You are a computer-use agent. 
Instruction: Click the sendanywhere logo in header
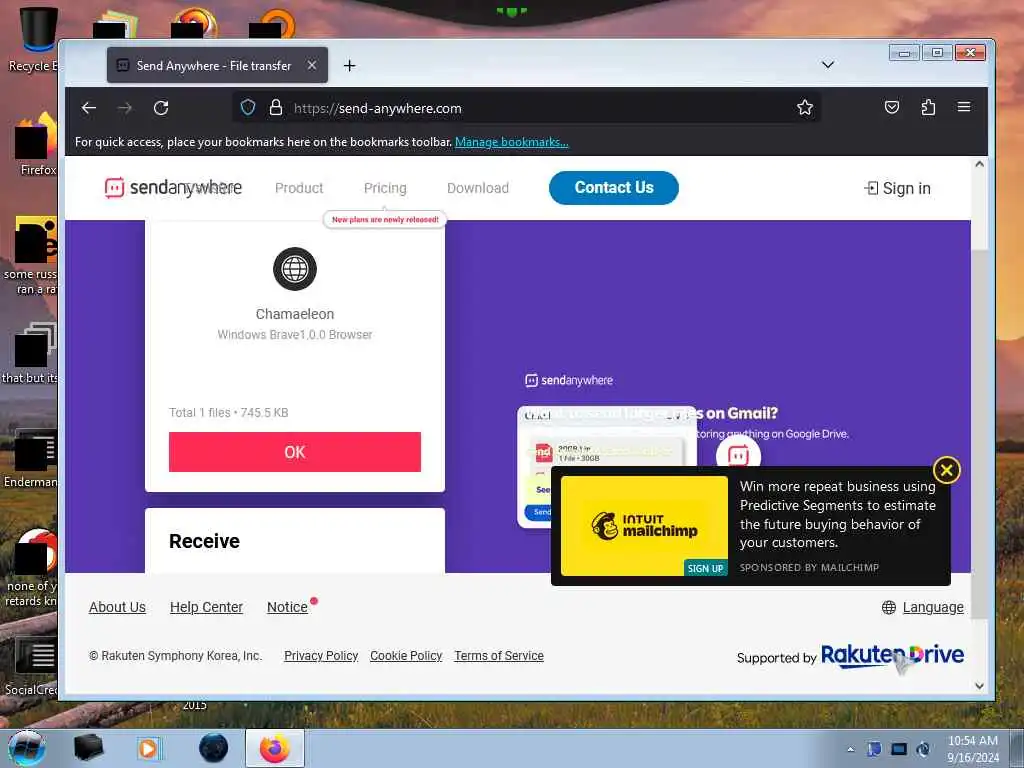tap(173, 187)
